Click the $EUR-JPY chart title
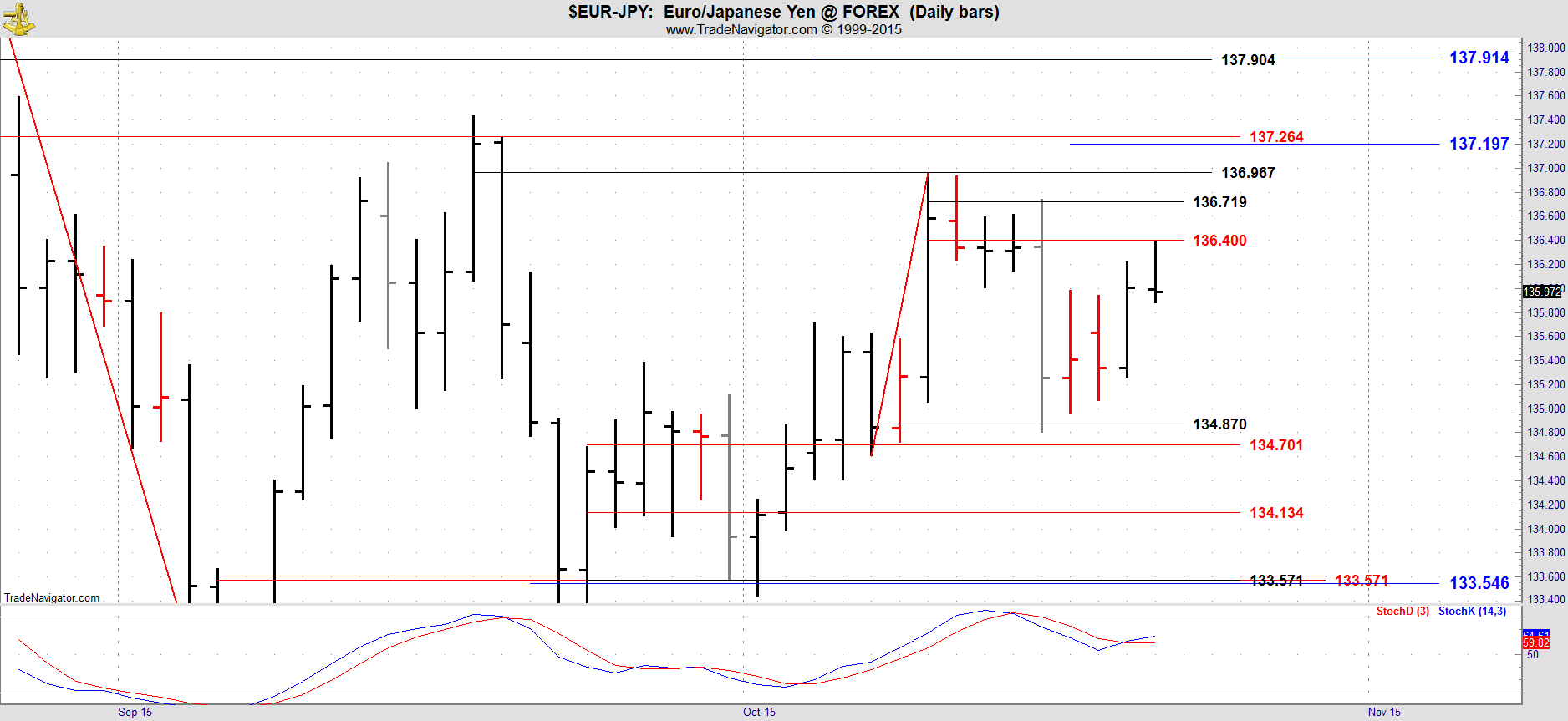1568x721 pixels. pos(783,12)
